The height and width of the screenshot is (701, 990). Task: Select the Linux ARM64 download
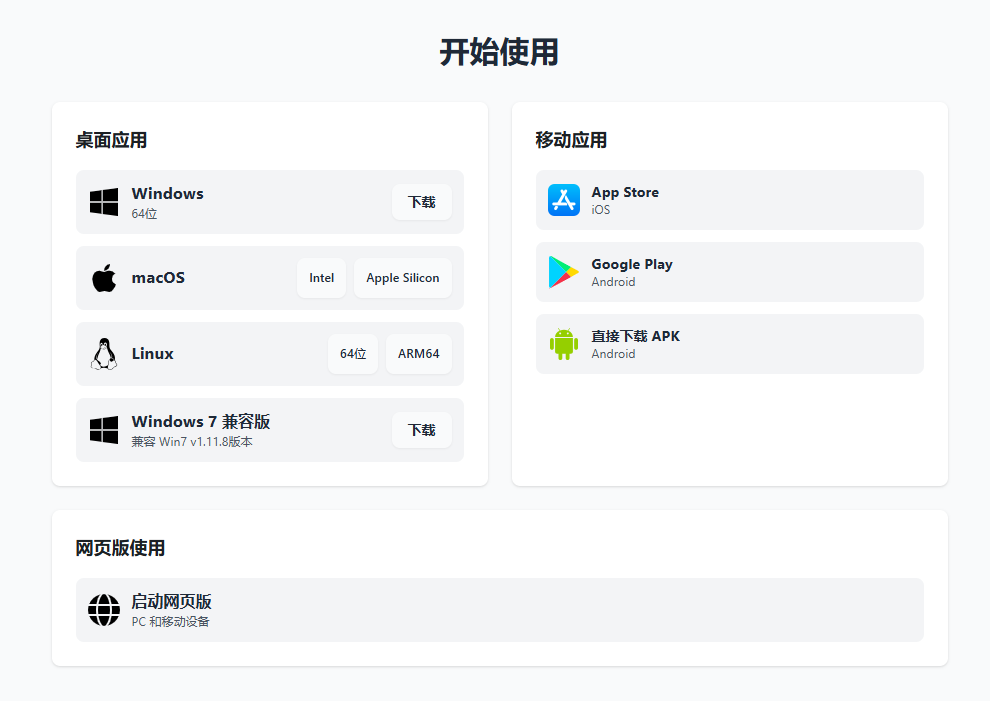tap(419, 354)
